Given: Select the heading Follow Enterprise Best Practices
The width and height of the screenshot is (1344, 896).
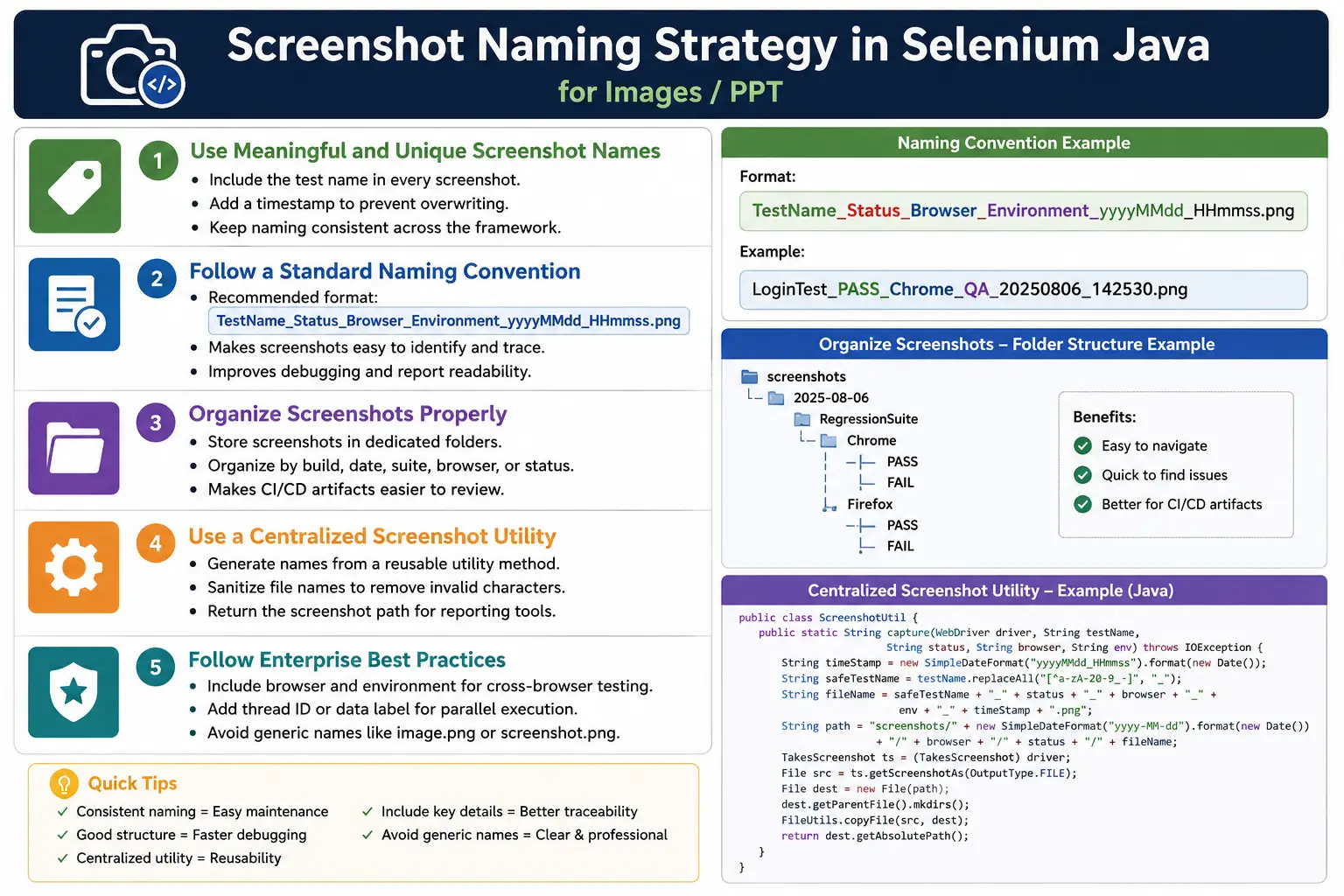Looking at the screenshot, I should click(x=347, y=660).
